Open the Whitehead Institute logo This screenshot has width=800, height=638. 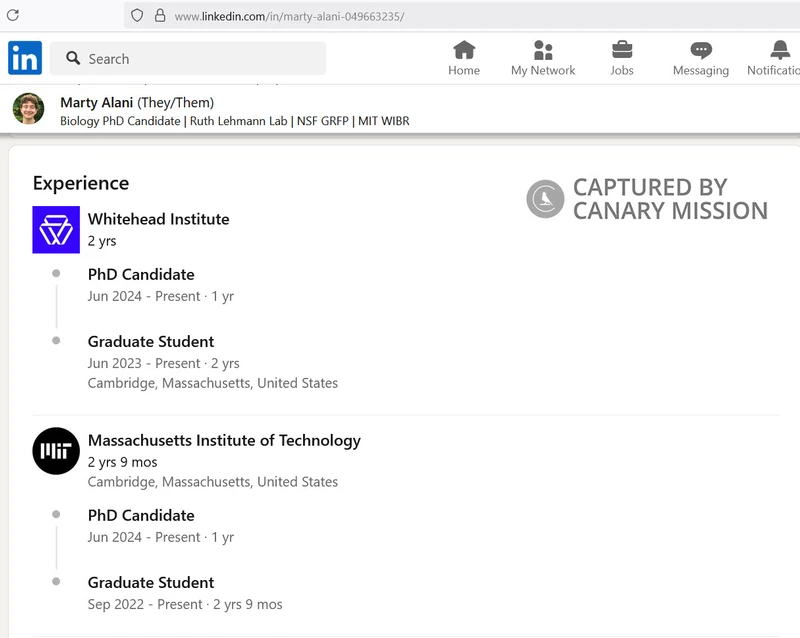pos(56,230)
